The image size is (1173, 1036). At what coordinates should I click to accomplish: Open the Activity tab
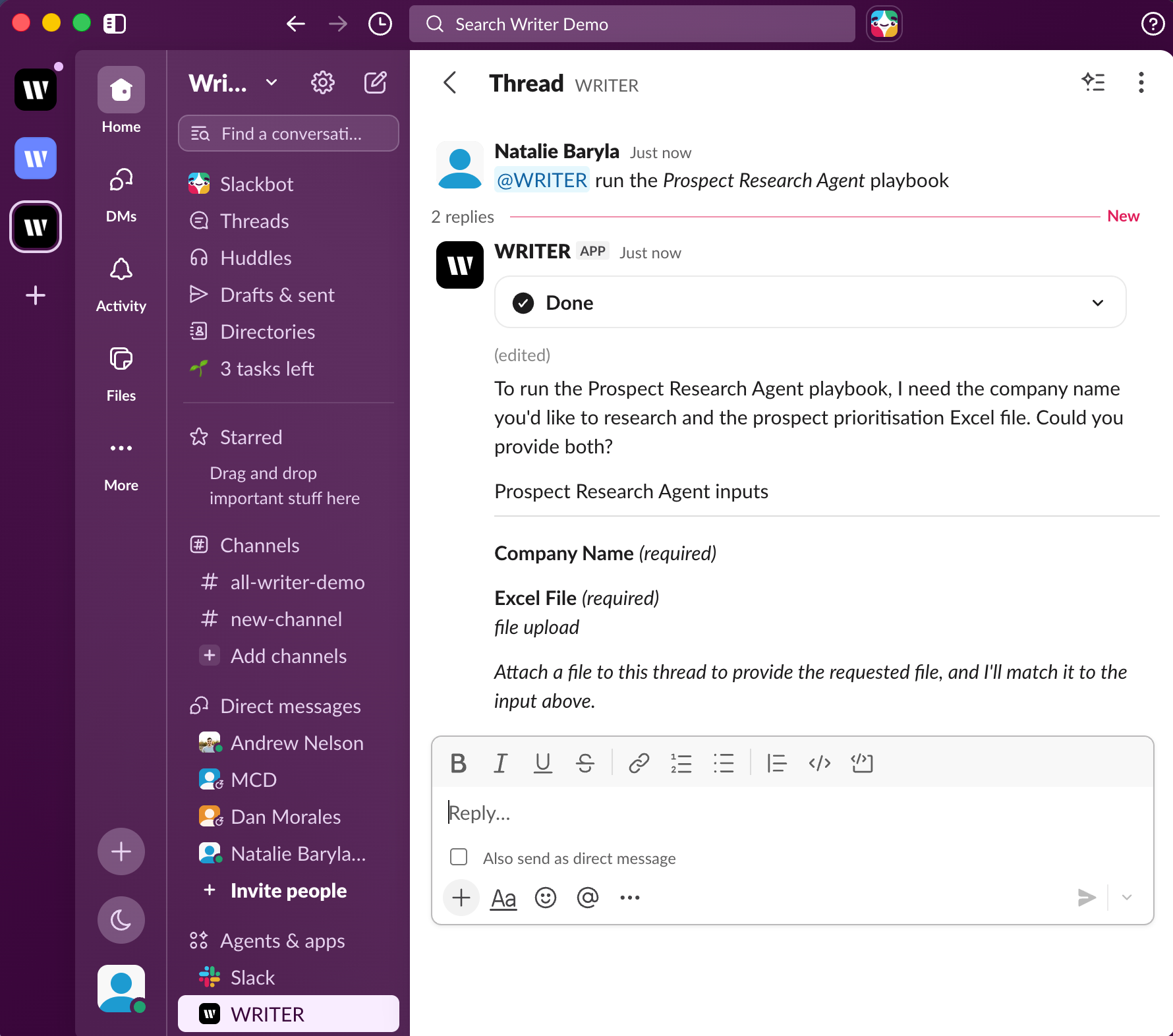coord(121,285)
